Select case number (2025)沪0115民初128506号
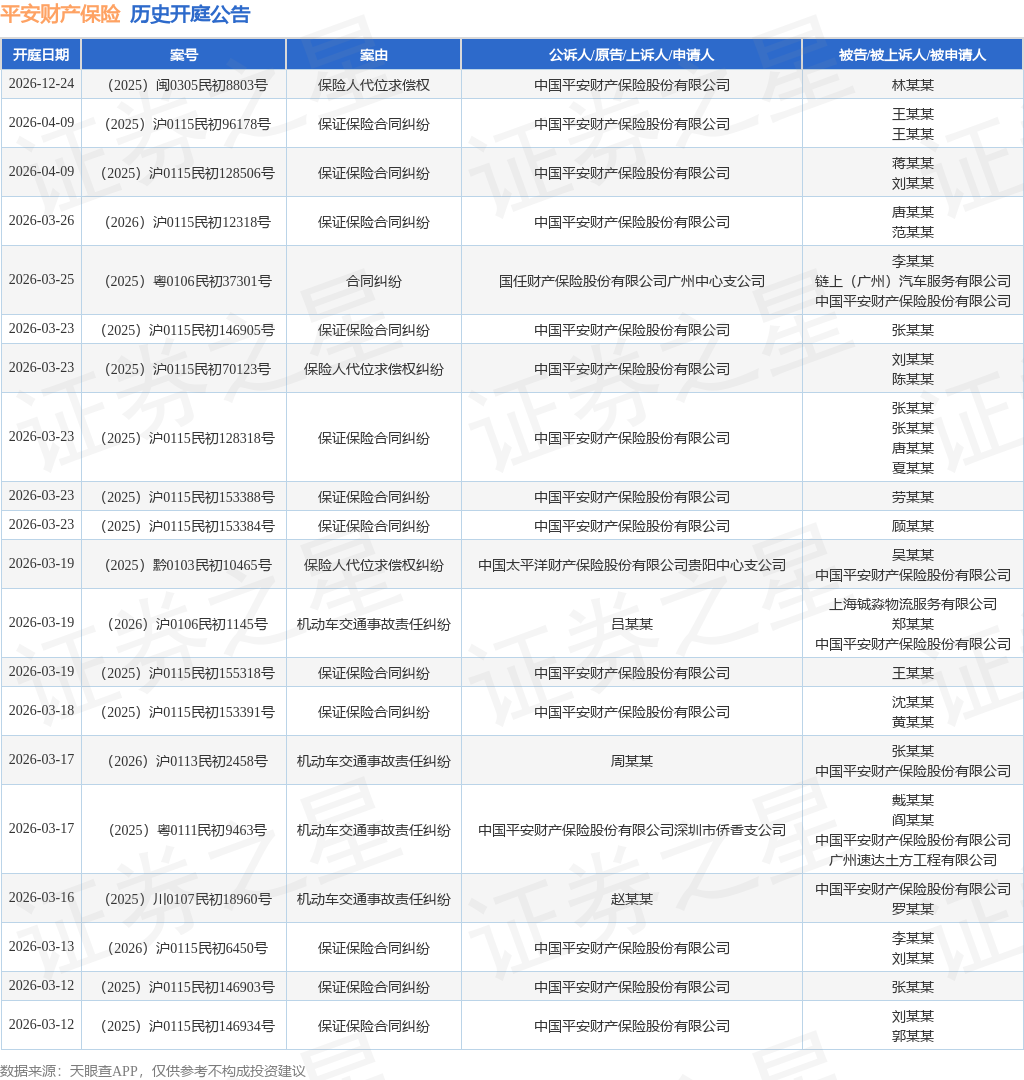 click(x=184, y=174)
